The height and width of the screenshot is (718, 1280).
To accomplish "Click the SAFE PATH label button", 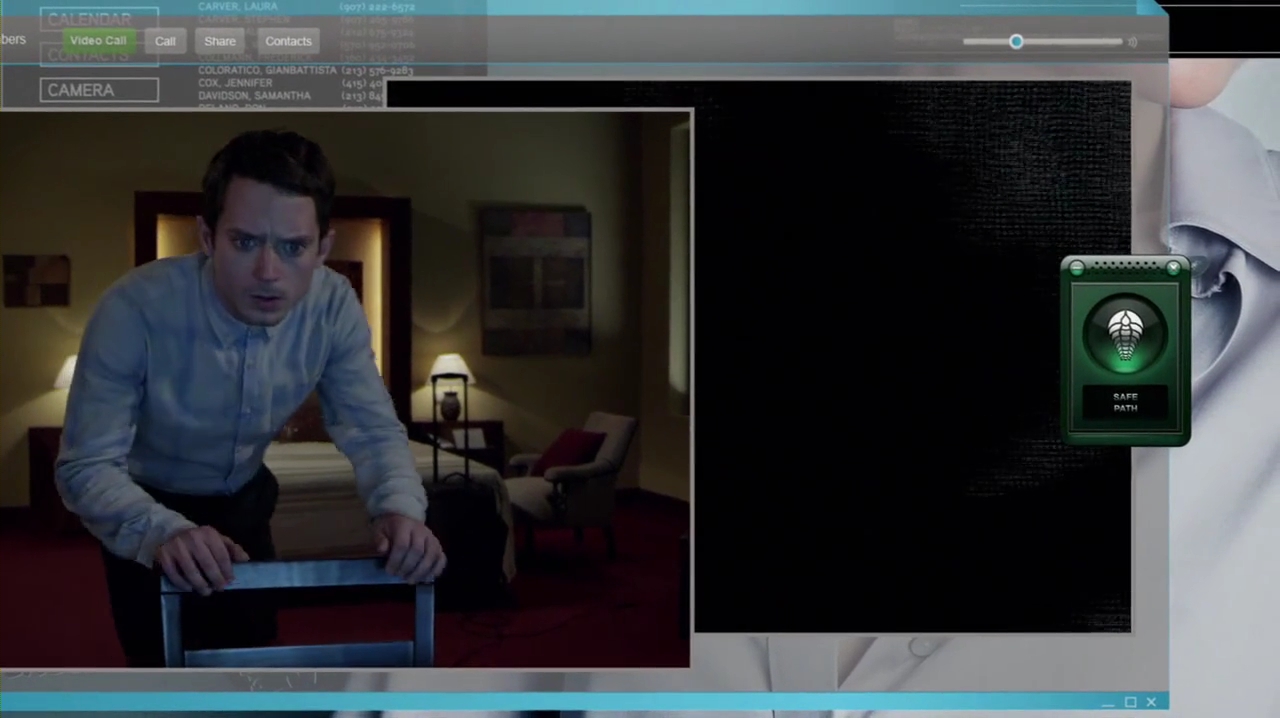I will point(1125,403).
